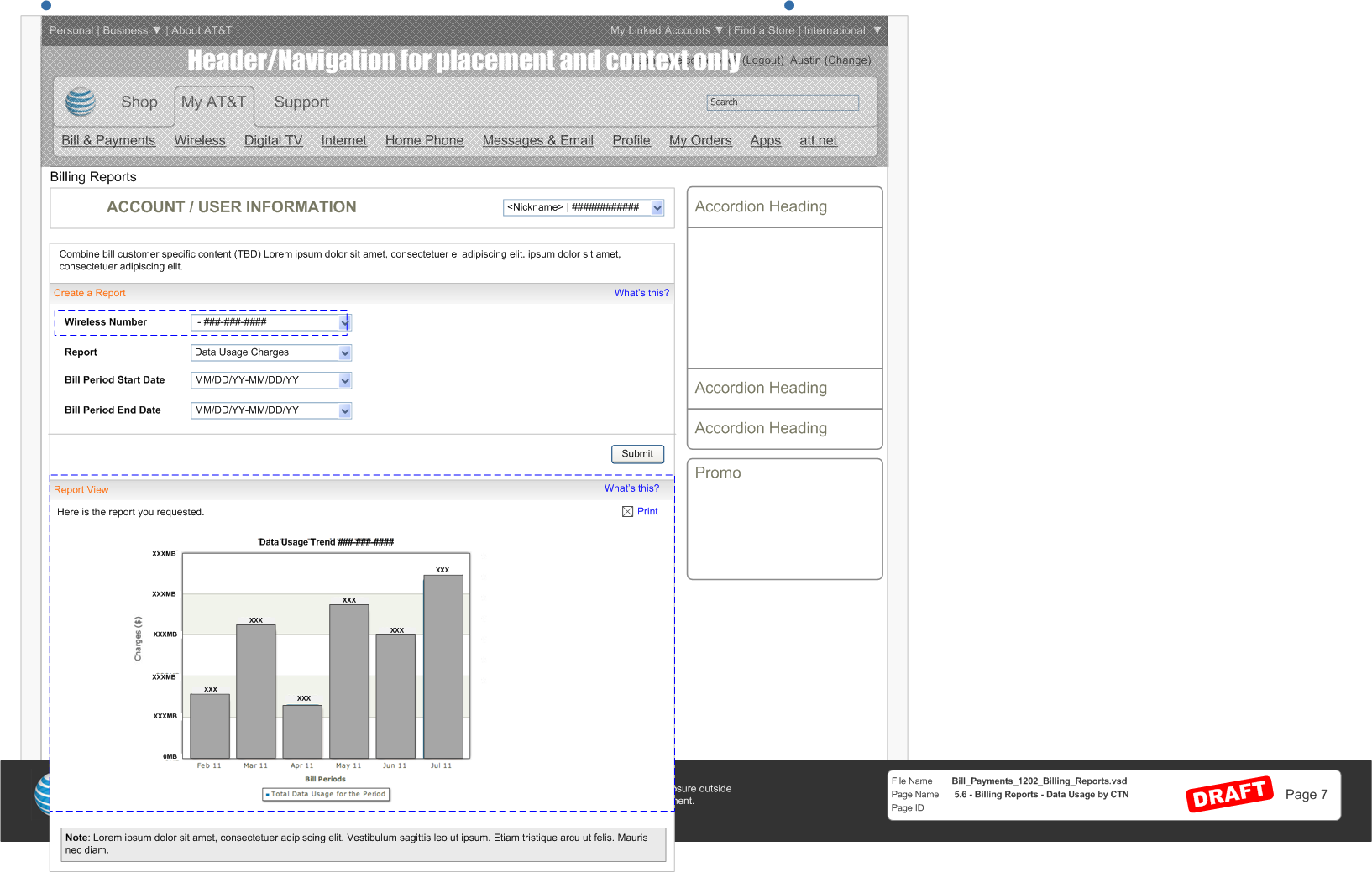The width and height of the screenshot is (1372, 872).
Task: Expand the Business dropdown arrow
Action: pyautogui.click(x=156, y=30)
